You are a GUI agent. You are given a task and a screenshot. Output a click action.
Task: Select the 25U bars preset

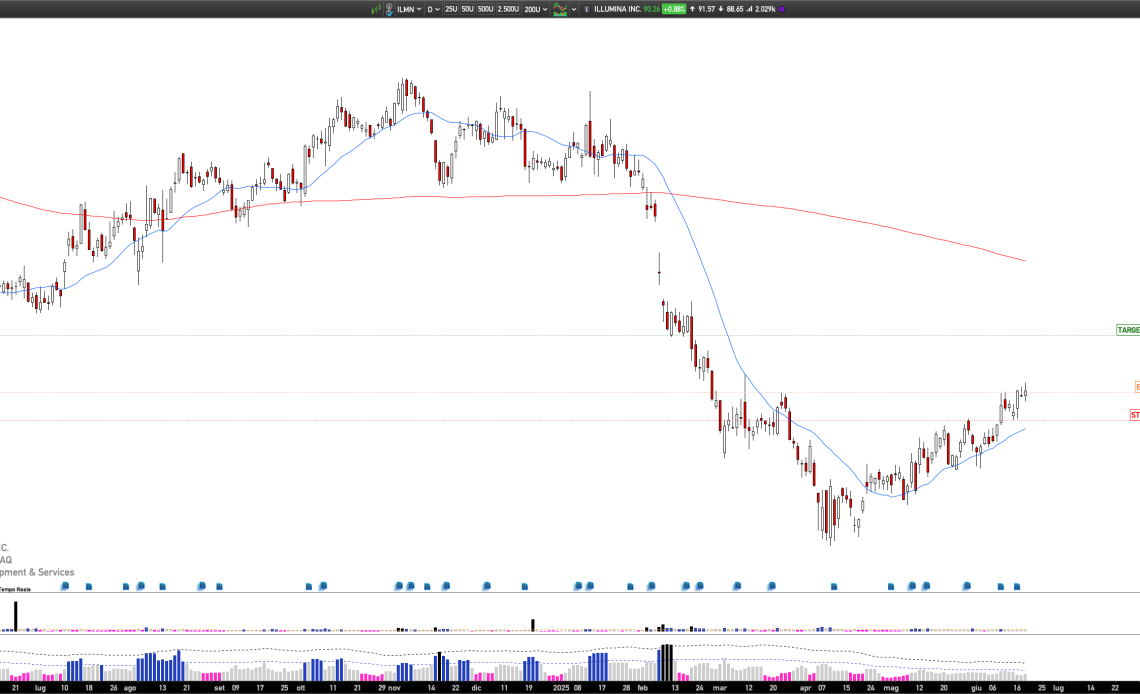click(451, 9)
